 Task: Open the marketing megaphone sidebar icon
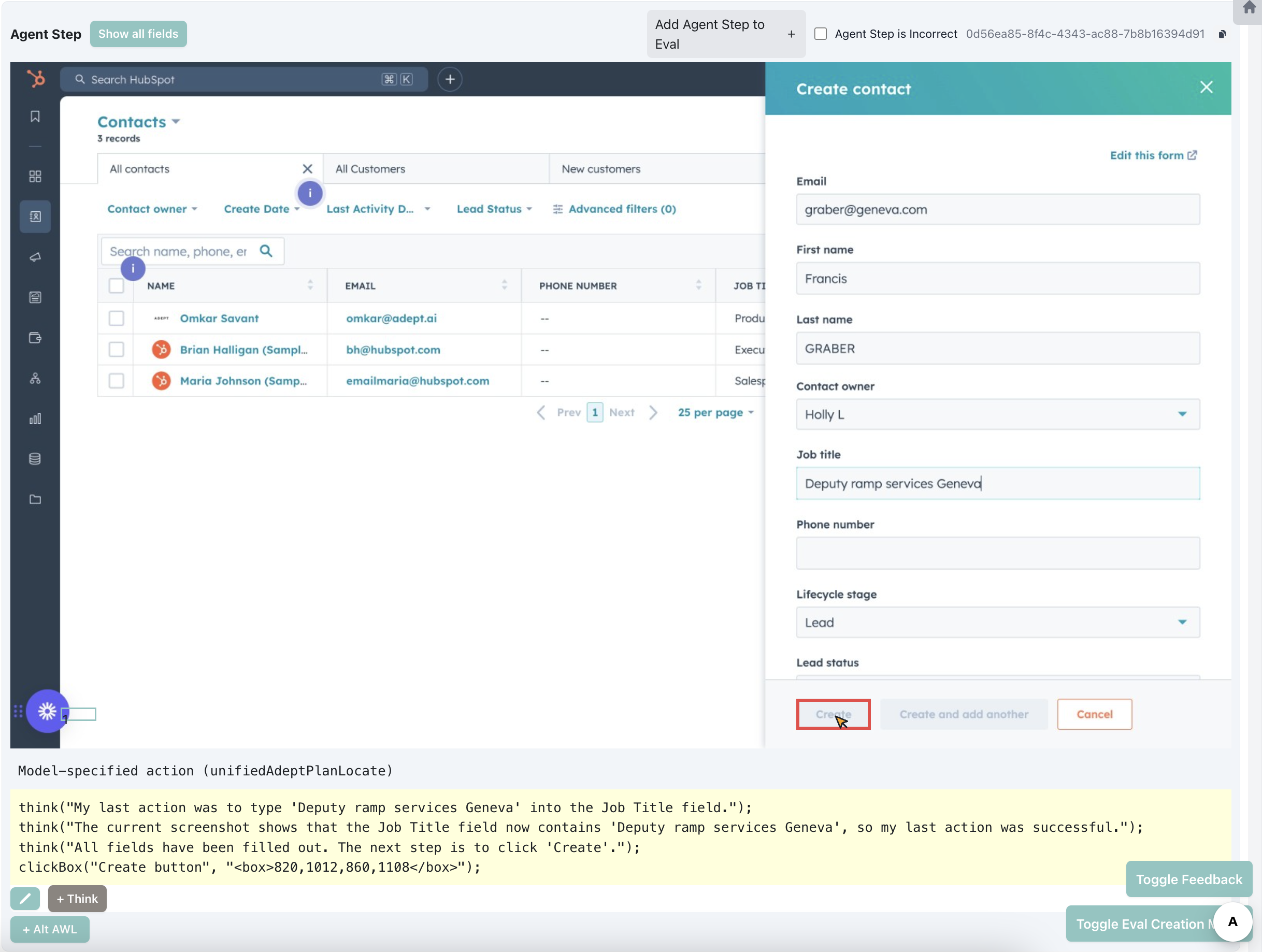click(x=35, y=257)
